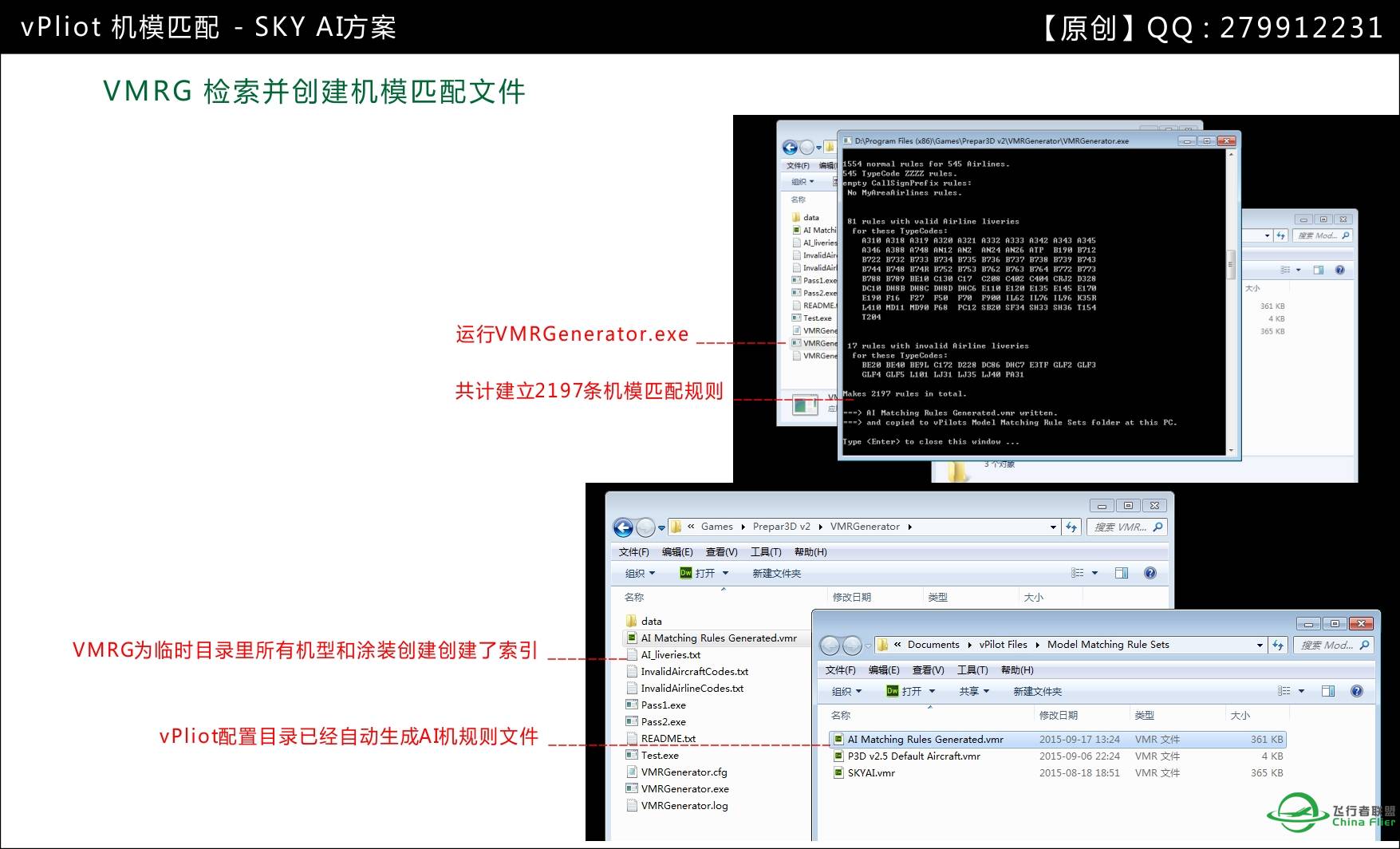This screenshot has width=1400, height=849.
Task: Open the 查看(V) menu in the Games > Prepar3D v2 window
Action: pos(721,552)
